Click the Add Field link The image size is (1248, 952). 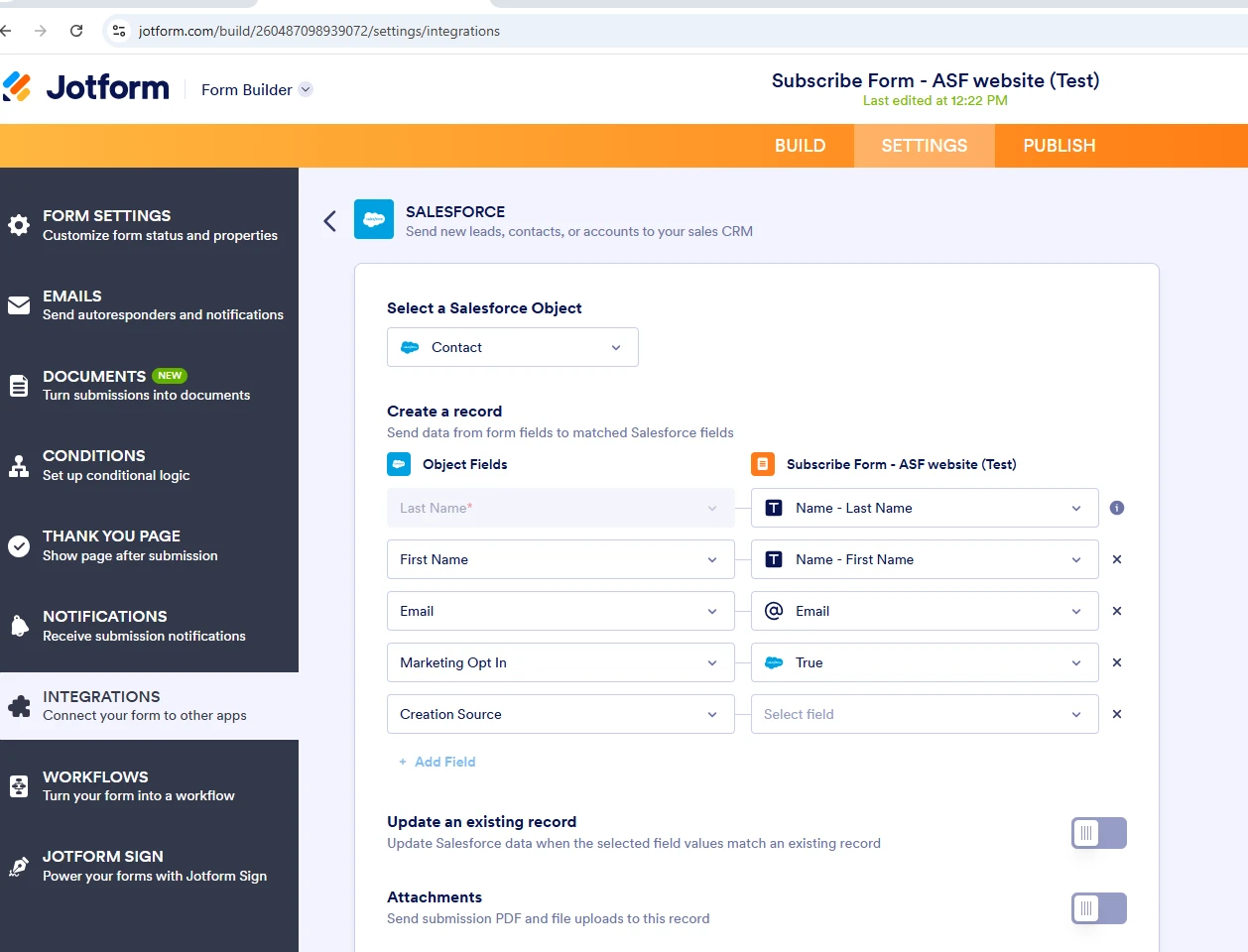[x=437, y=762]
